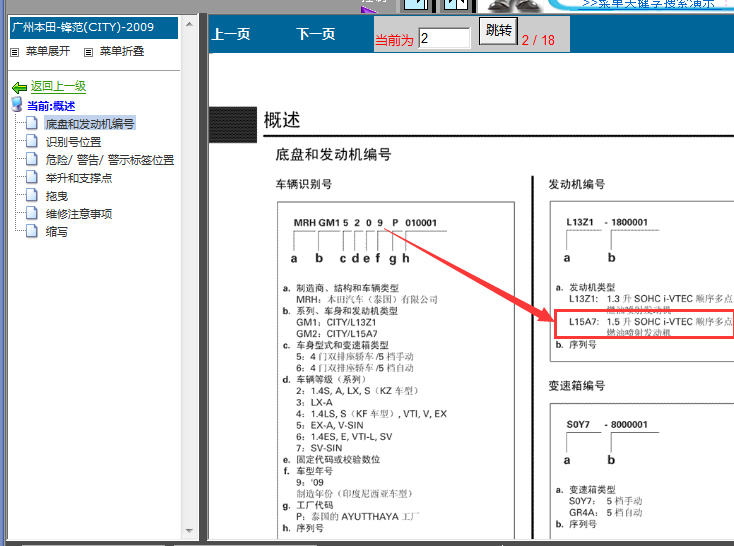
Task: Open 菜单关键字搜索演示 link
Action: click(x=648, y=4)
